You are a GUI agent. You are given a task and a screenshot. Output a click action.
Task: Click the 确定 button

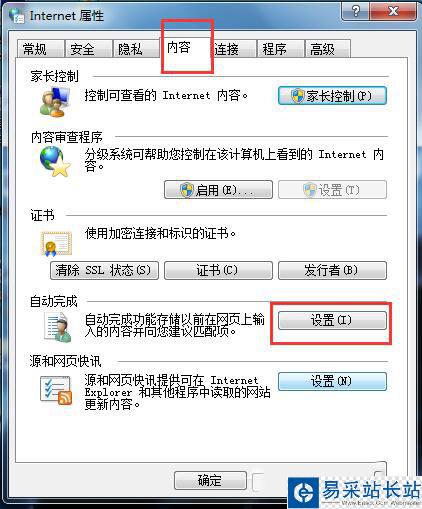tap(210, 480)
